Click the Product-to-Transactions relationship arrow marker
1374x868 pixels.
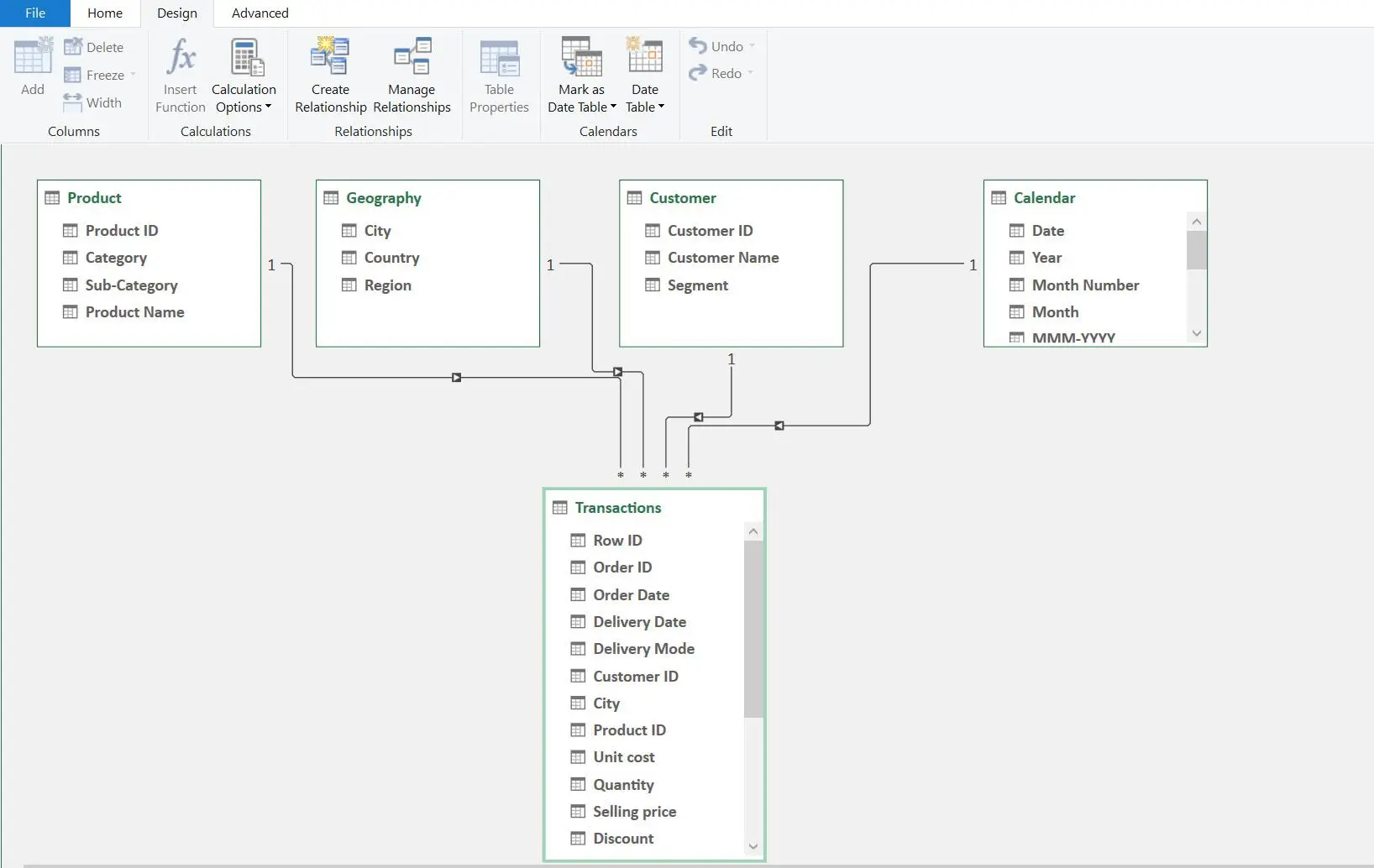[x=456, y=378]
